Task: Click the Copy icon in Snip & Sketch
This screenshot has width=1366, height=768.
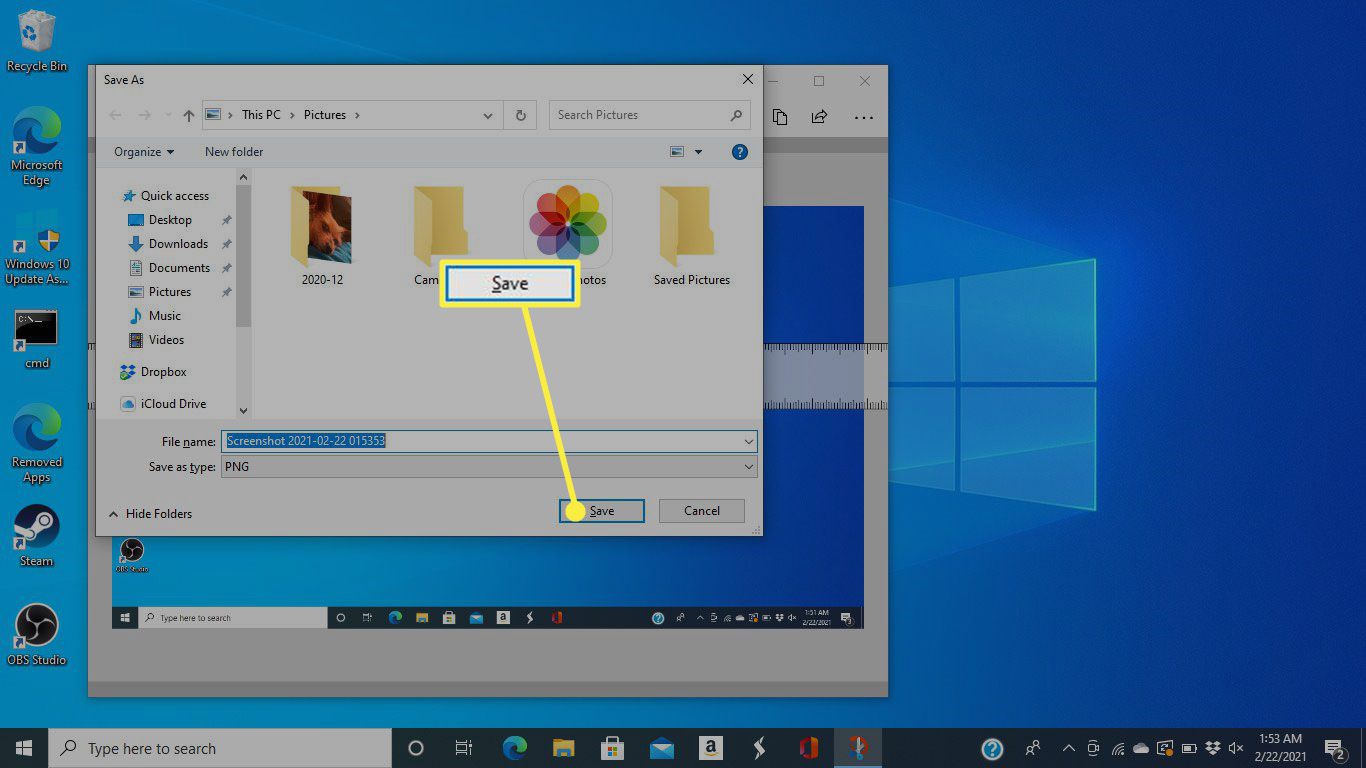Action: pos(780,117)
